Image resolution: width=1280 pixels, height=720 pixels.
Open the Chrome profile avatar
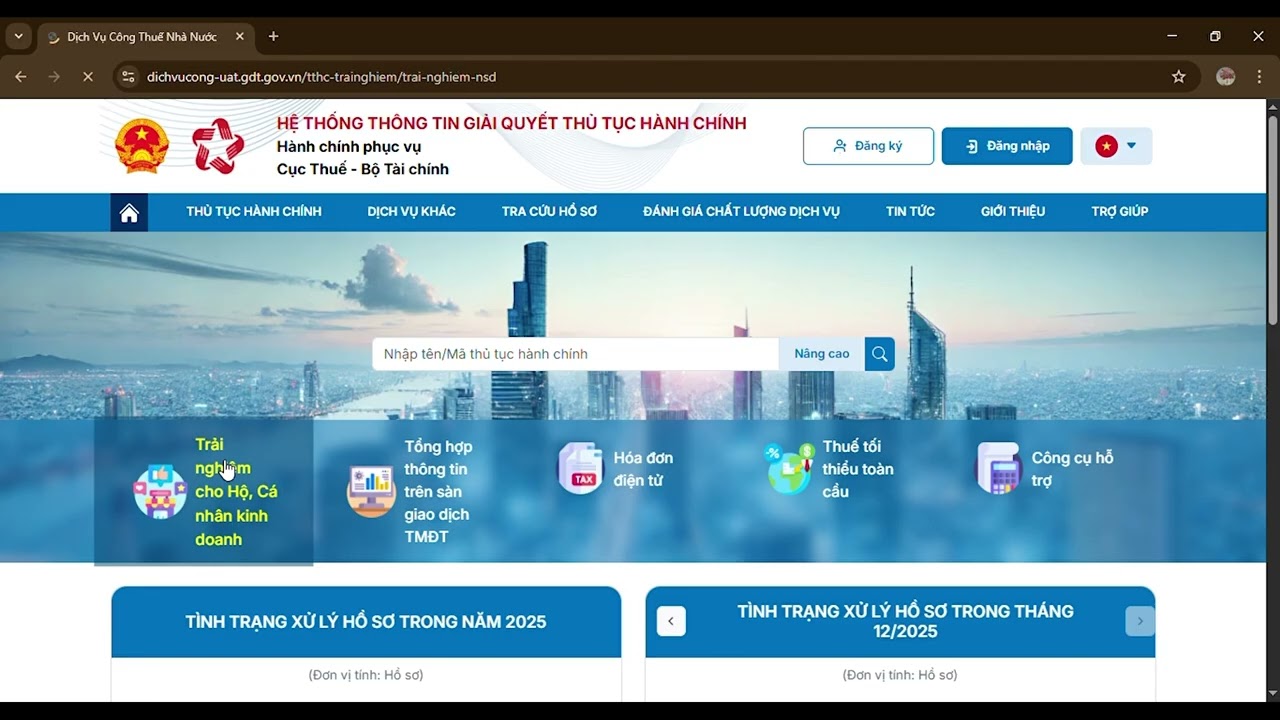1226,77
